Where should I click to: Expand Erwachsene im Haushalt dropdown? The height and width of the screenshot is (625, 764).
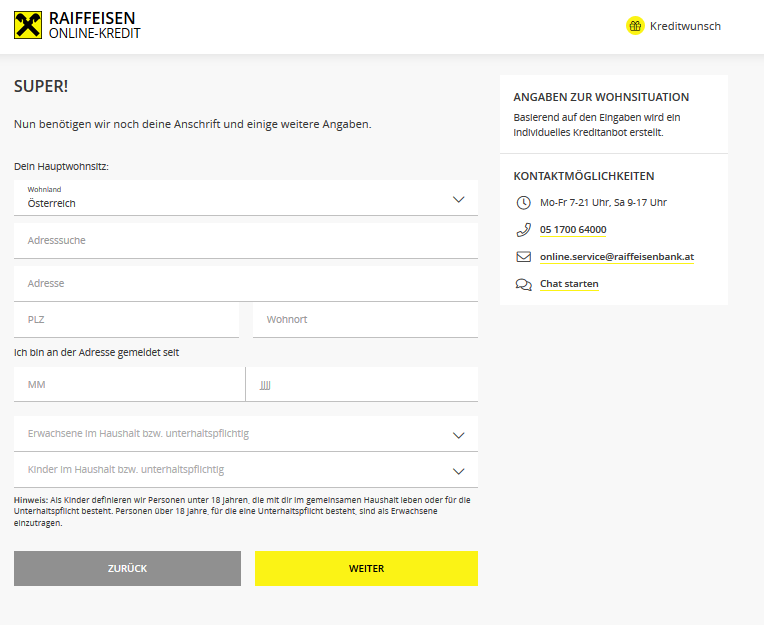246,434
